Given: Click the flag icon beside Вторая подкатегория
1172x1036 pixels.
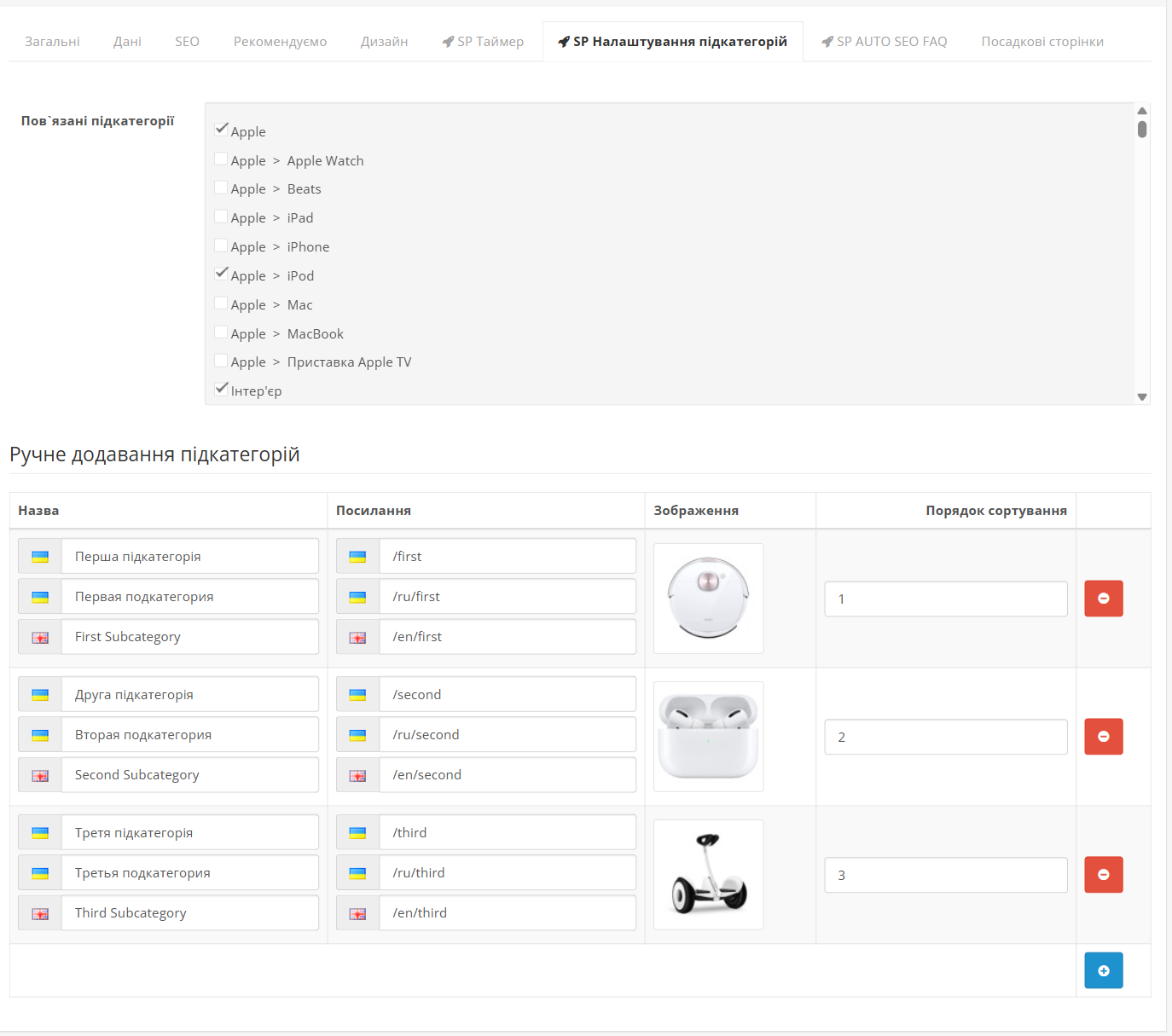Looking at the screenshot, I should 40,735.
